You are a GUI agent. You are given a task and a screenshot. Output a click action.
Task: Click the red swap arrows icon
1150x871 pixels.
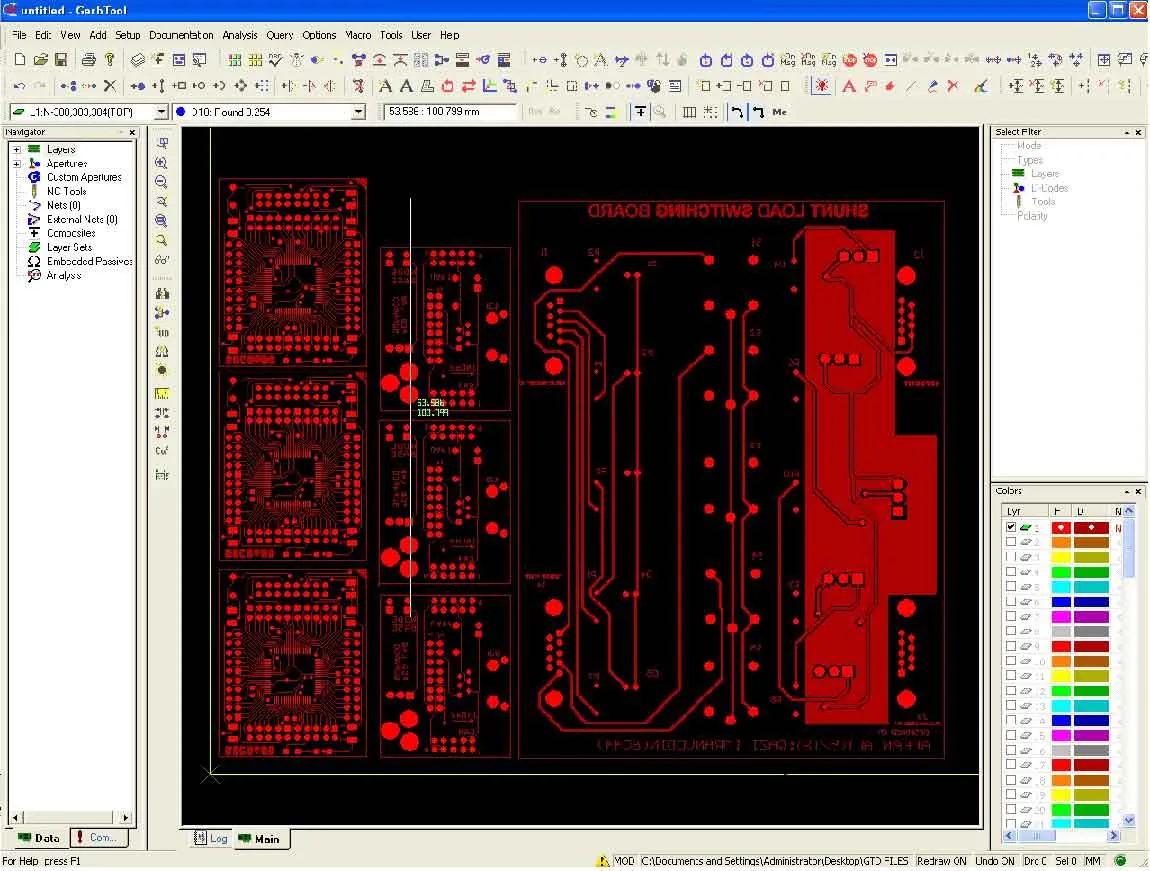tap(468, 86)
